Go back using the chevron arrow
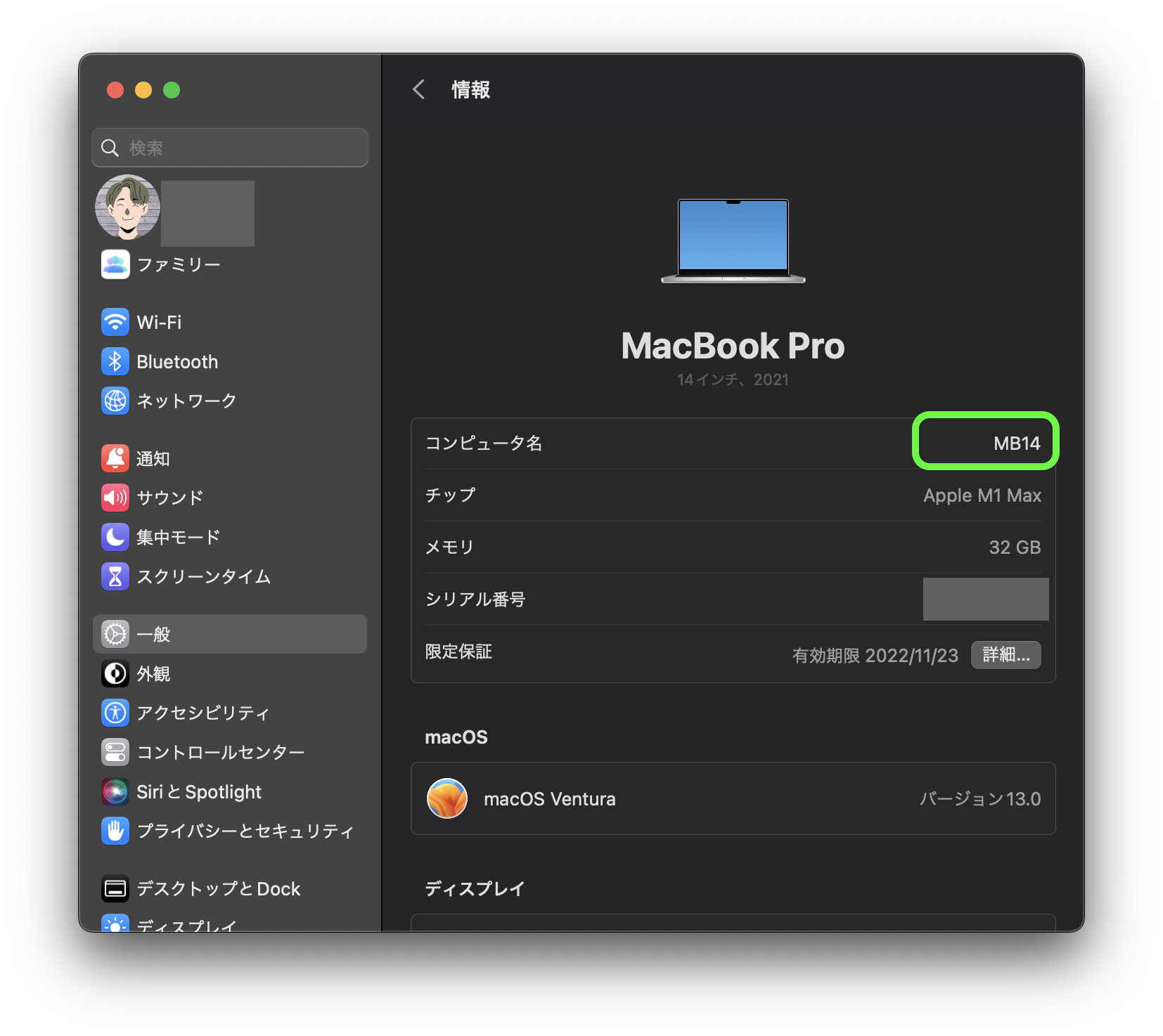The height and width of the screenshot is (1036, 1163). (419, 89)
